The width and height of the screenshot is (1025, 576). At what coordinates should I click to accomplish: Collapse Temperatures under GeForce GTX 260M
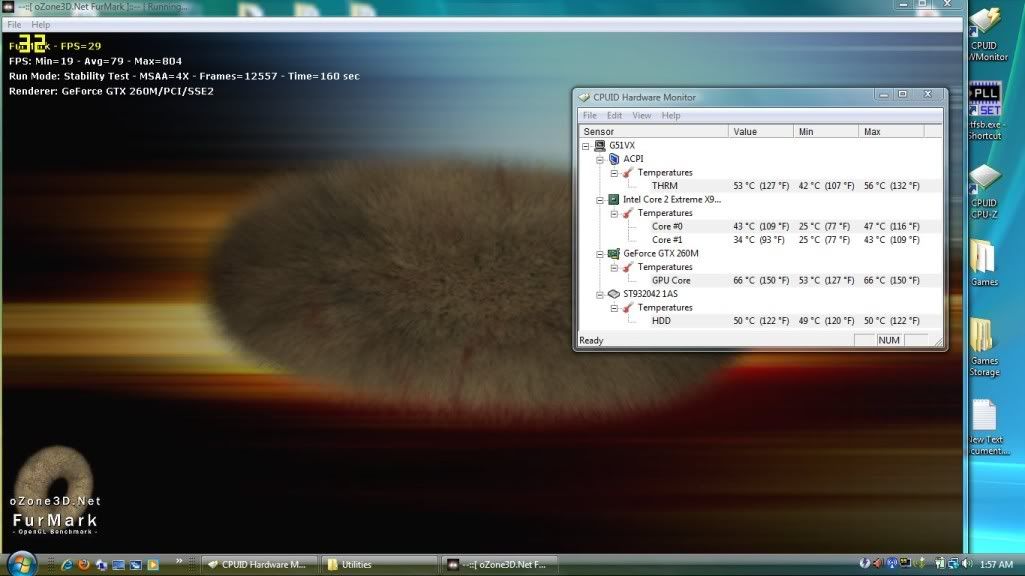pyautogui.click(x=614, y=267)
